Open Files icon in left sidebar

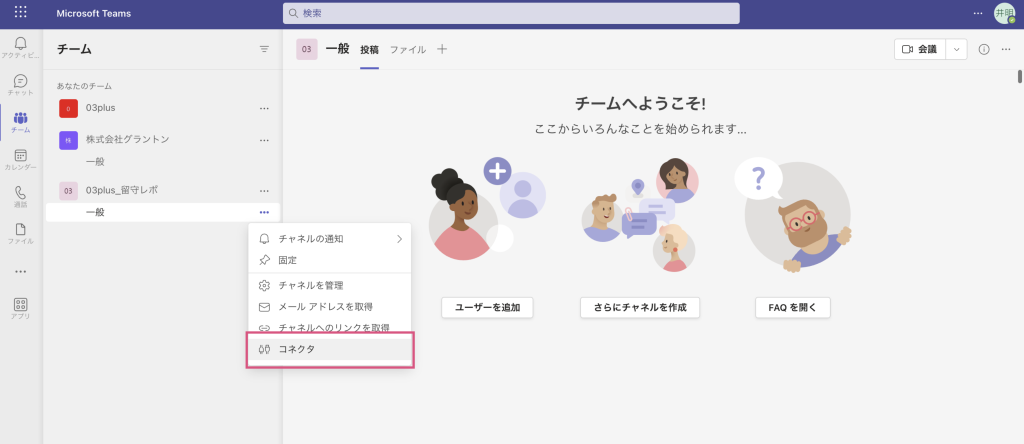point(20,233)
